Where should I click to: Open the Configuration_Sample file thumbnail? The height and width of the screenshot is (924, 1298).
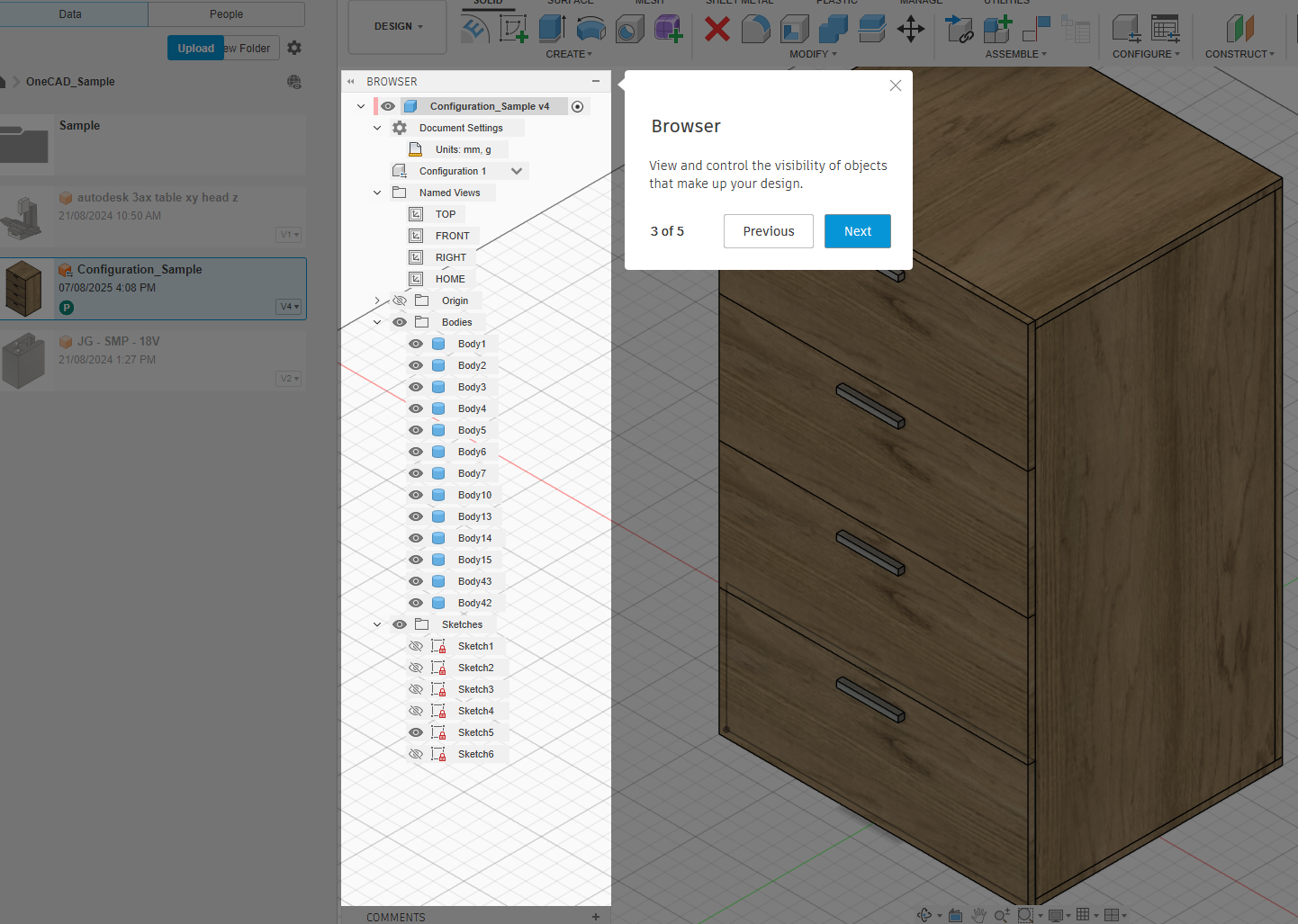tap(23, 289)
